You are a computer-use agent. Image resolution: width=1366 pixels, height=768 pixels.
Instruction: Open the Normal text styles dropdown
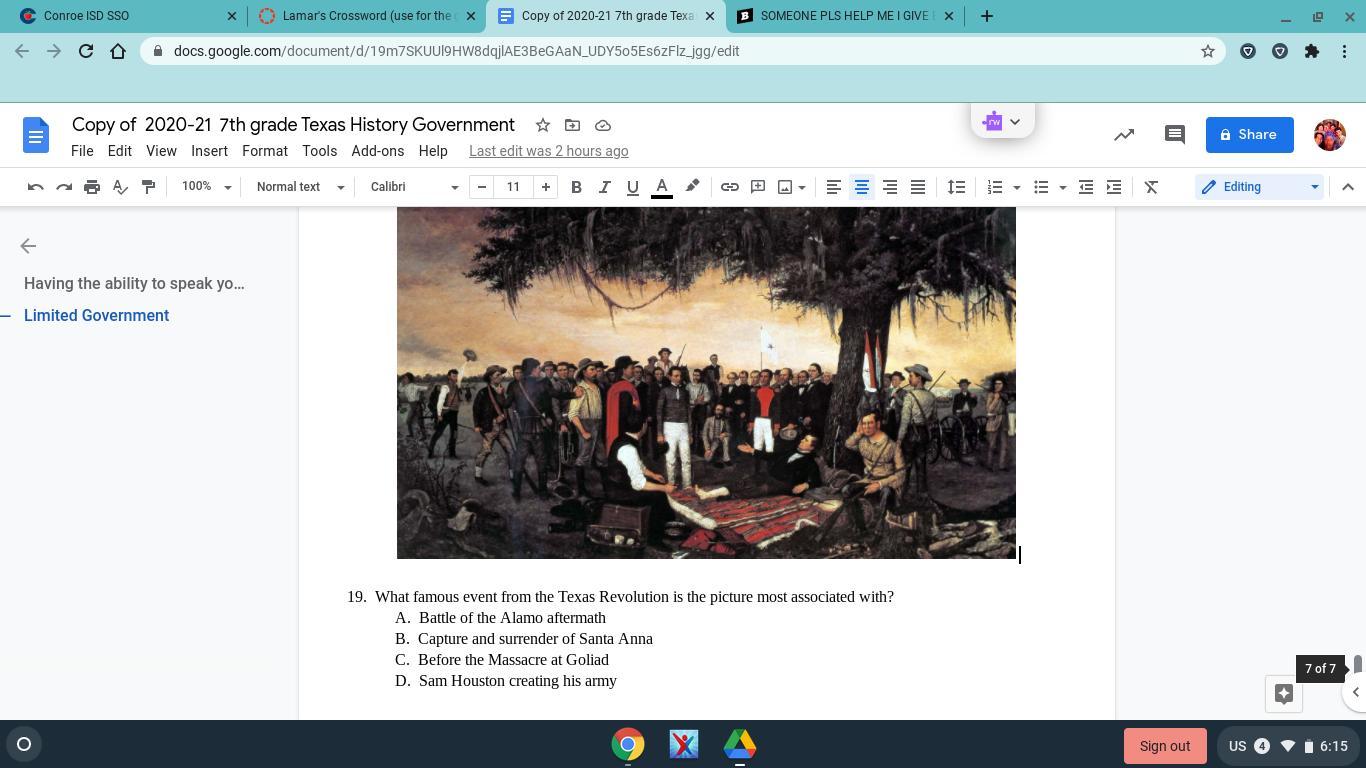pos(300,187)
